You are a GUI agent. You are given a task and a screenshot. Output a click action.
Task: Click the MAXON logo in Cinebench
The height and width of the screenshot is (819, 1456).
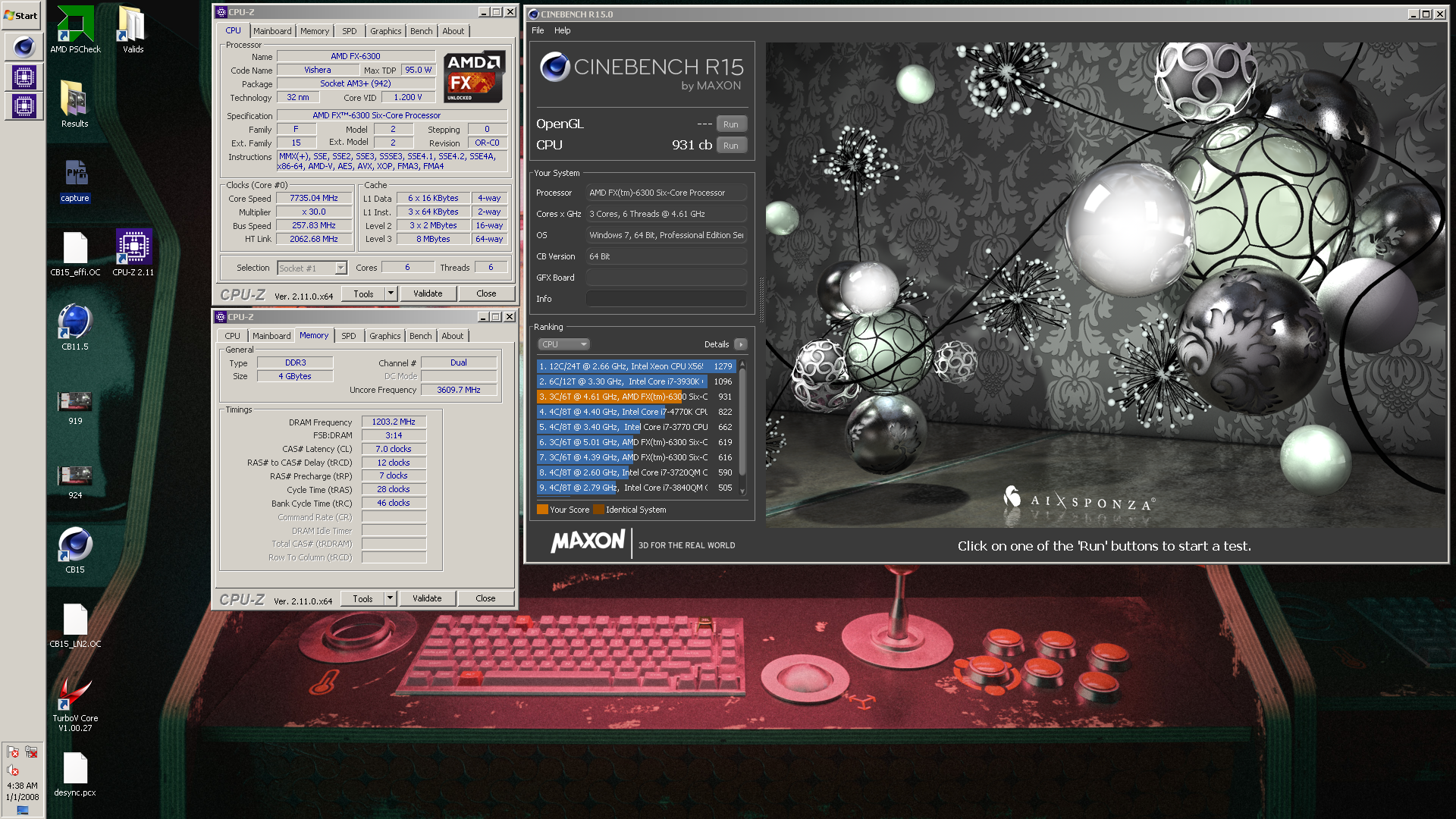click(x=588, y=541)
